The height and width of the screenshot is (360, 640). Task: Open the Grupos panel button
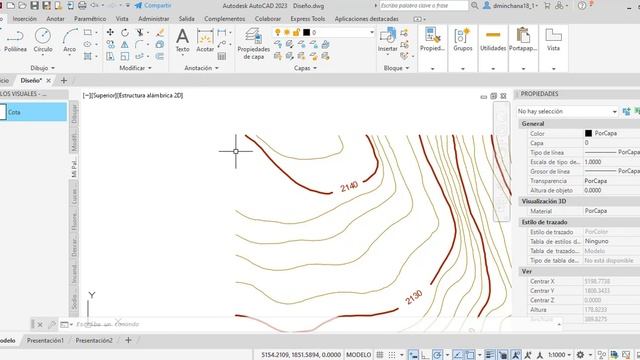[x=462, y=40]
